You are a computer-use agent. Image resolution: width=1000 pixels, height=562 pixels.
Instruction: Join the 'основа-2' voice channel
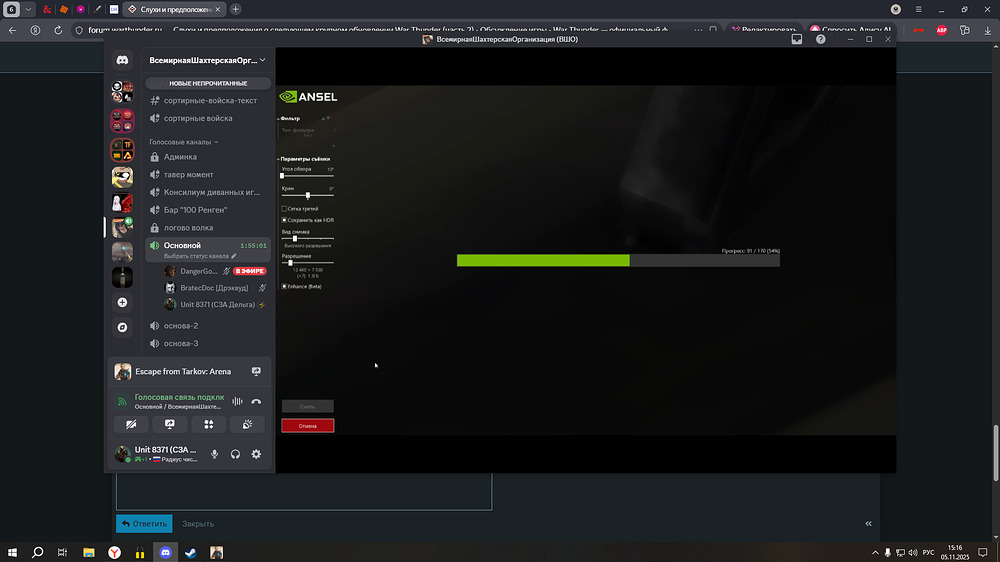pos(181,326)
